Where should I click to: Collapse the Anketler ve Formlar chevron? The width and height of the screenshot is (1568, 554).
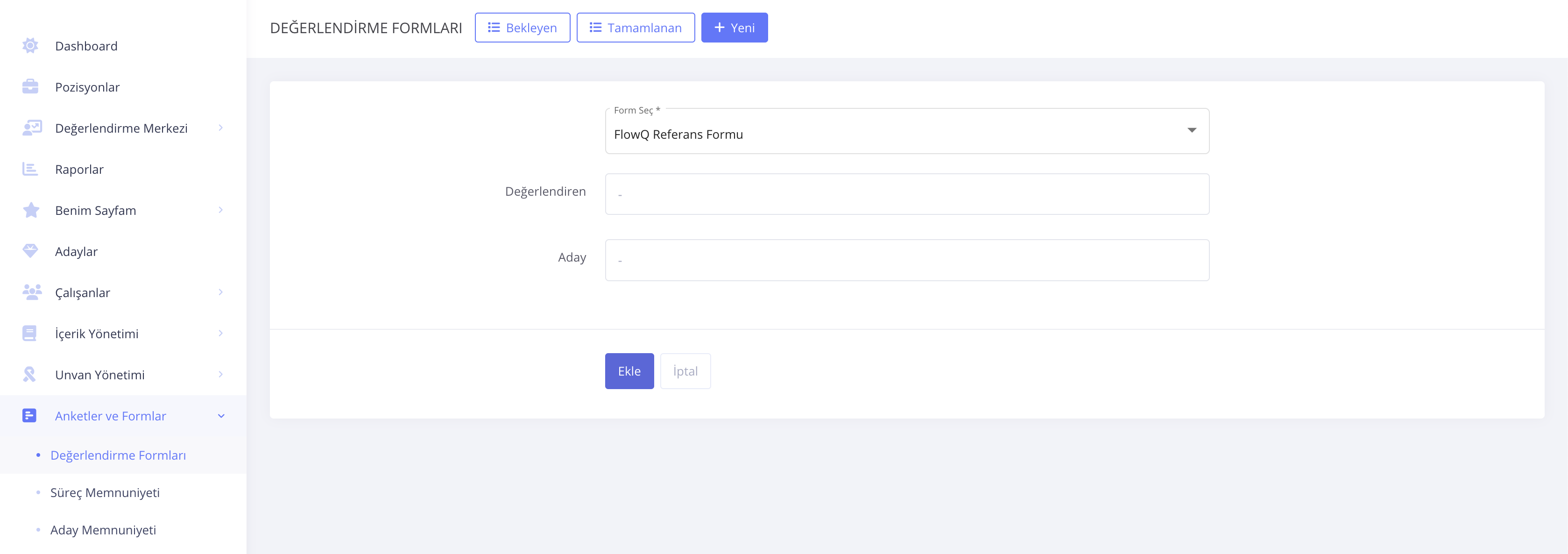point(221,416)
